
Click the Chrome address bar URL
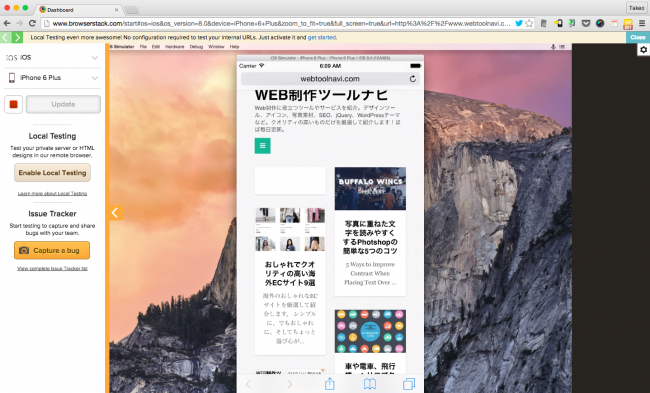(x=281, y=24)
